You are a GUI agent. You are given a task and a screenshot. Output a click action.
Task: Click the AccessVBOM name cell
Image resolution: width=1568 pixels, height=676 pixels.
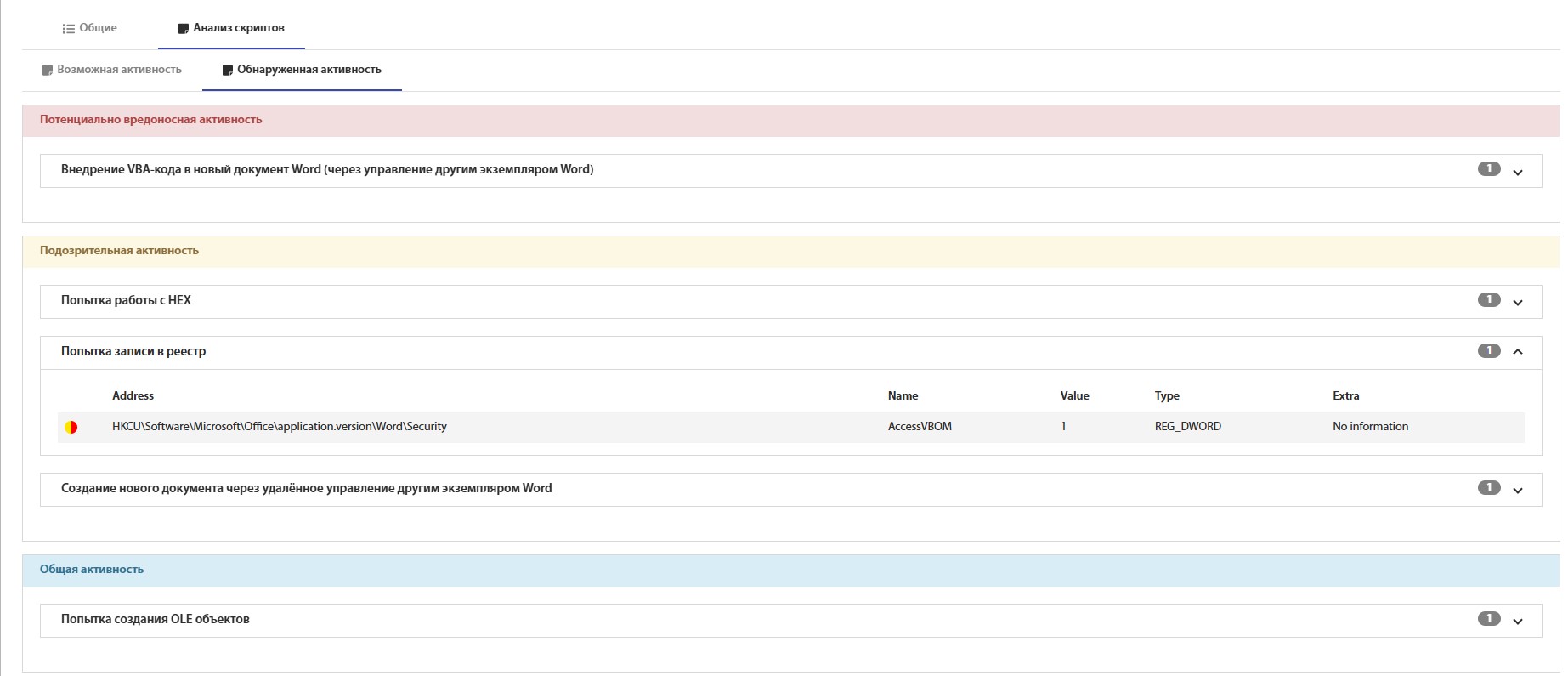(920, 427)
